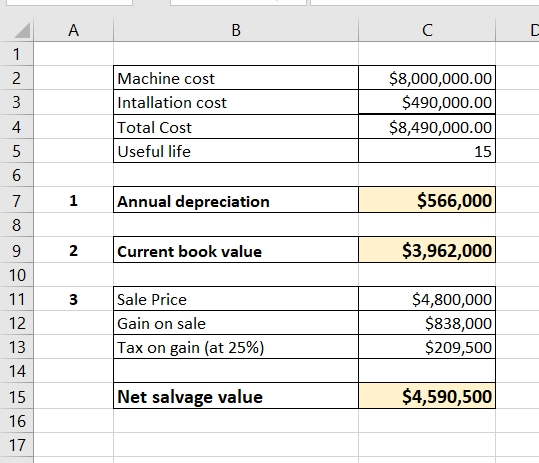Screen dimensions: 539x463
Task: Select column A header
Action: 74,30
